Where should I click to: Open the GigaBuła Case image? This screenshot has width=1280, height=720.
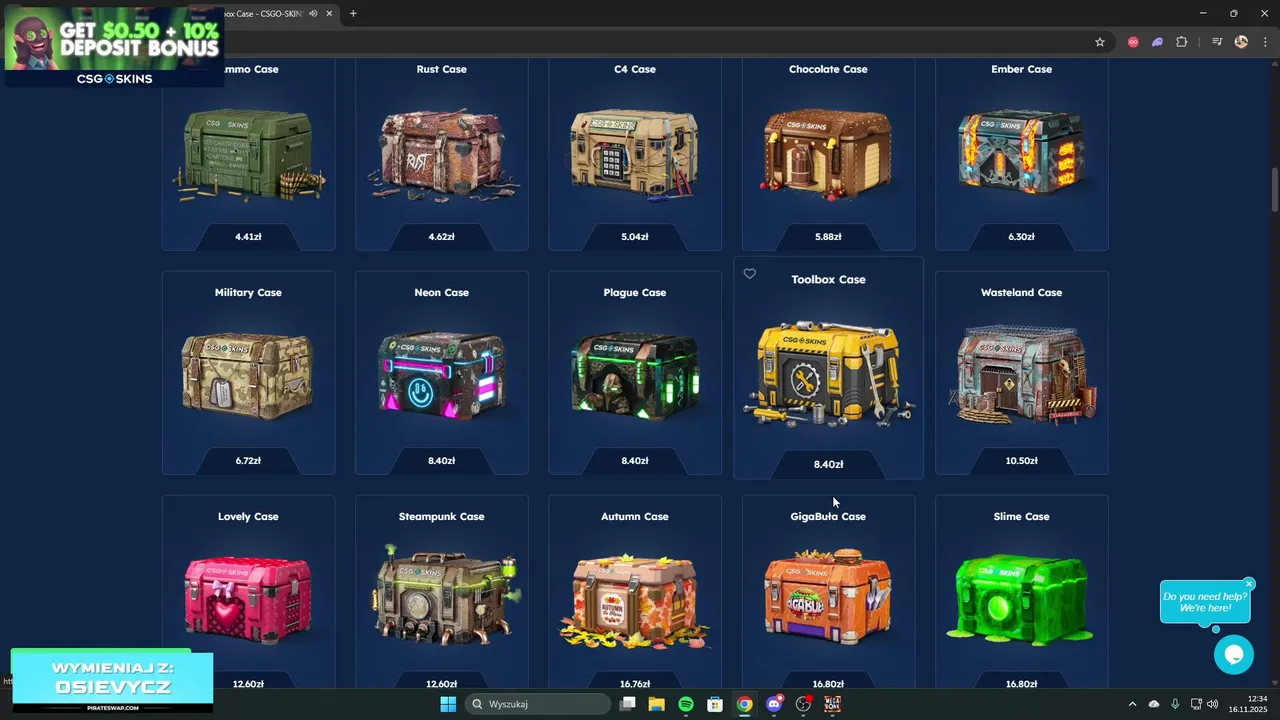click(x=828, y=598)
